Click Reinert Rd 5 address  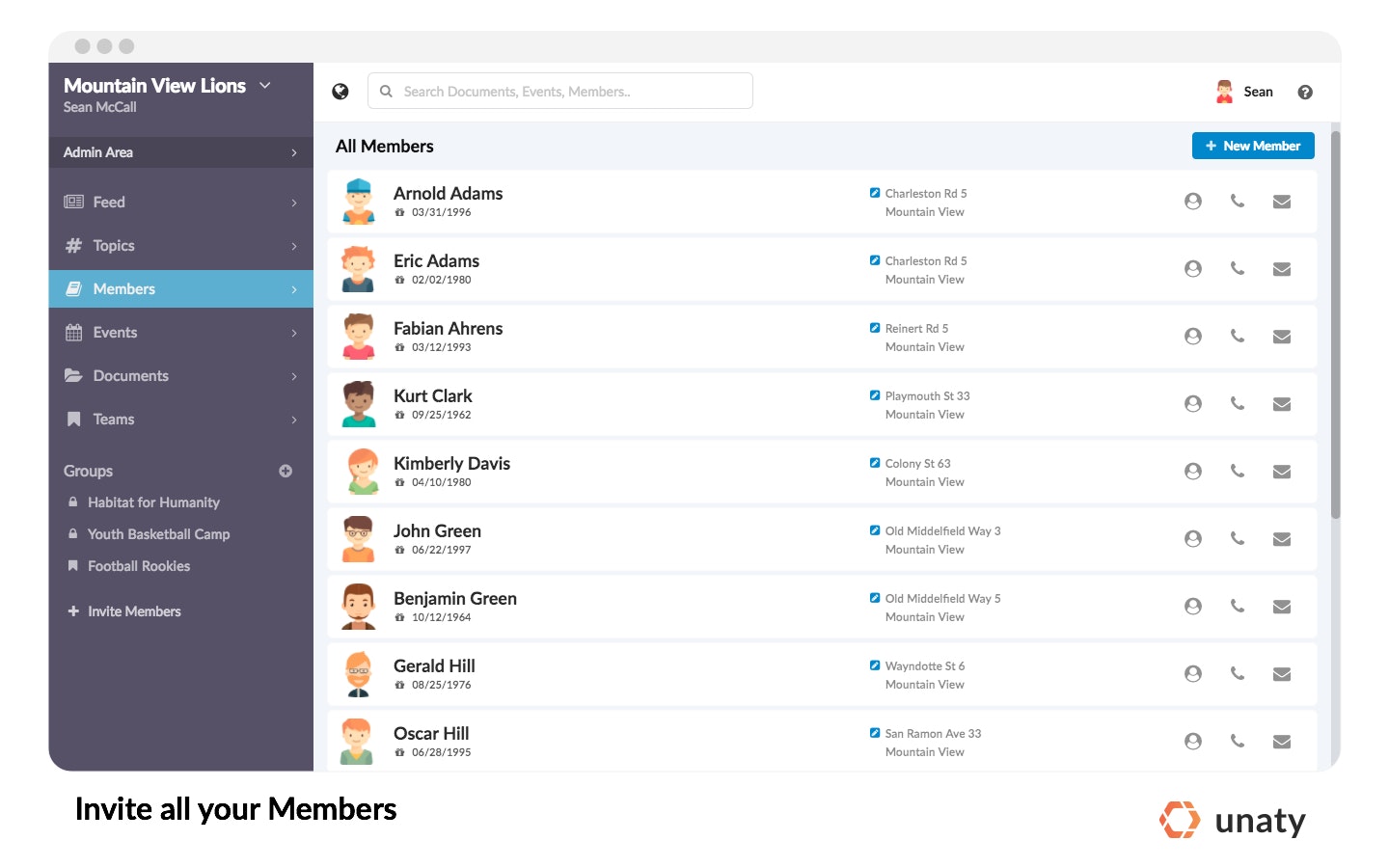coord(916,329)
